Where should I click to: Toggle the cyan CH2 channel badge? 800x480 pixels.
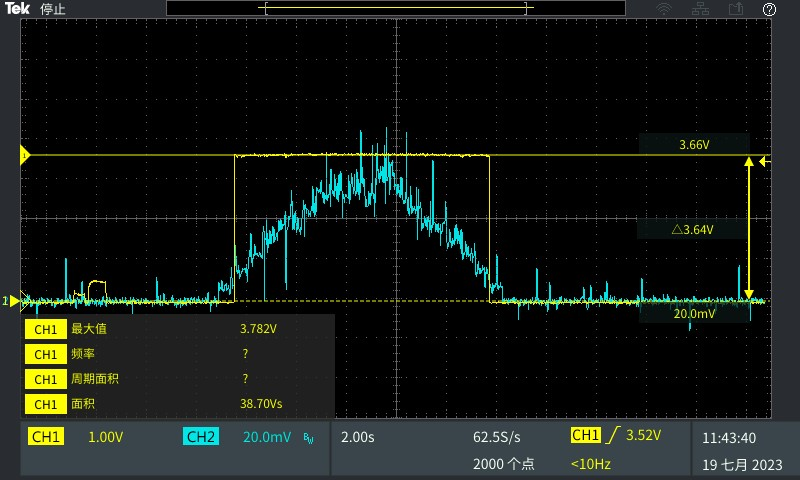200,437
